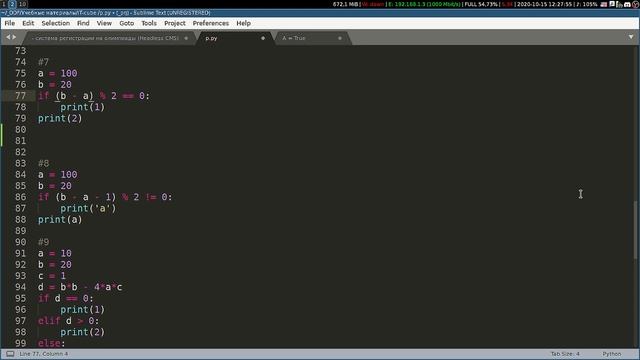Close the Headless CMS tab using its dot
The image size is (640, 360).
tap(186, 38)
